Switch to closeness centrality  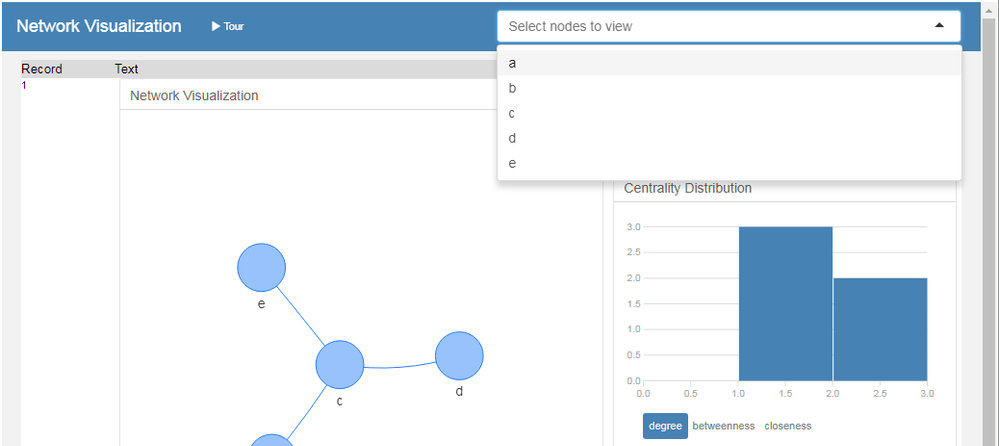click(x=788, y=426)
